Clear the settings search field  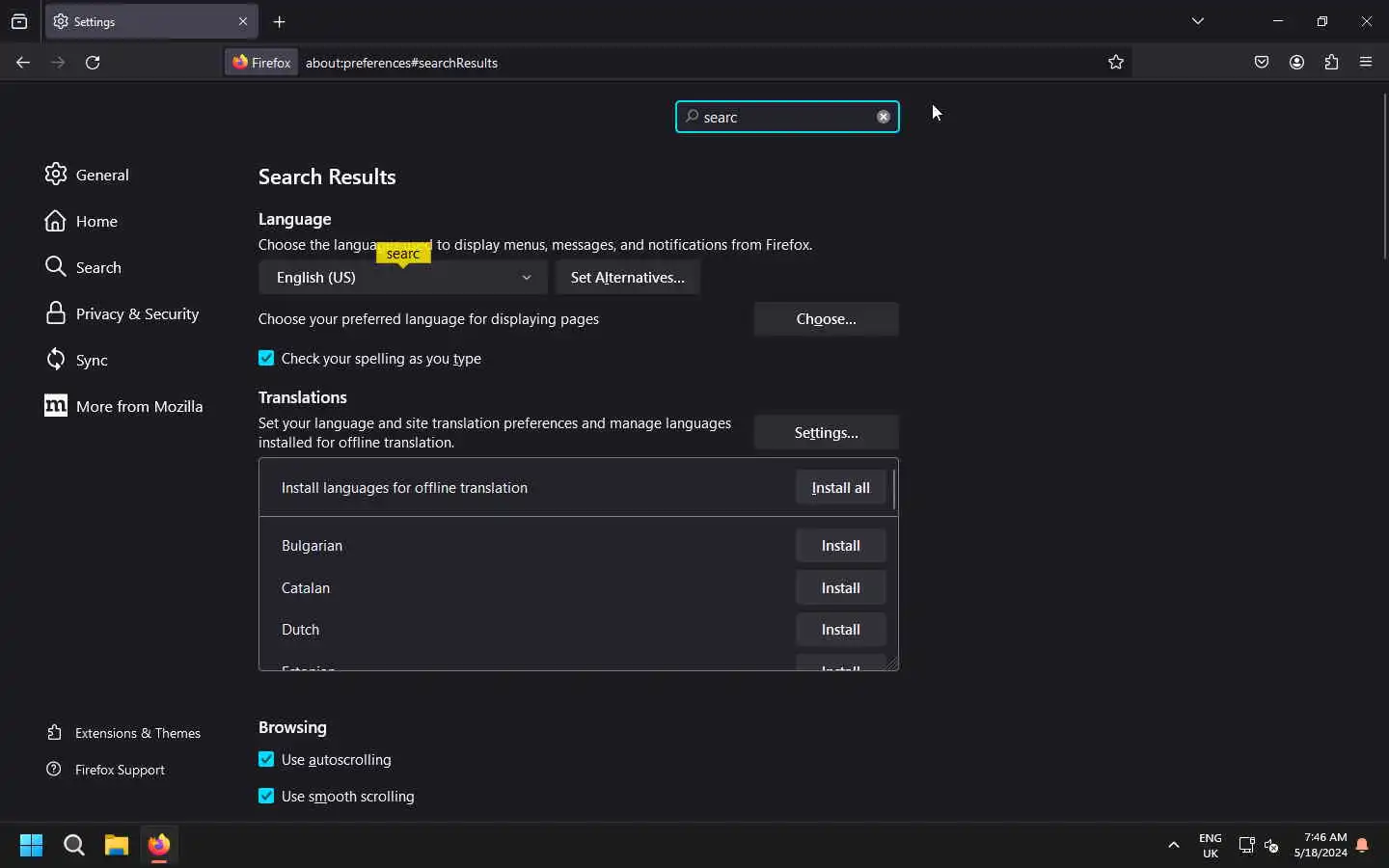[883, 117]
